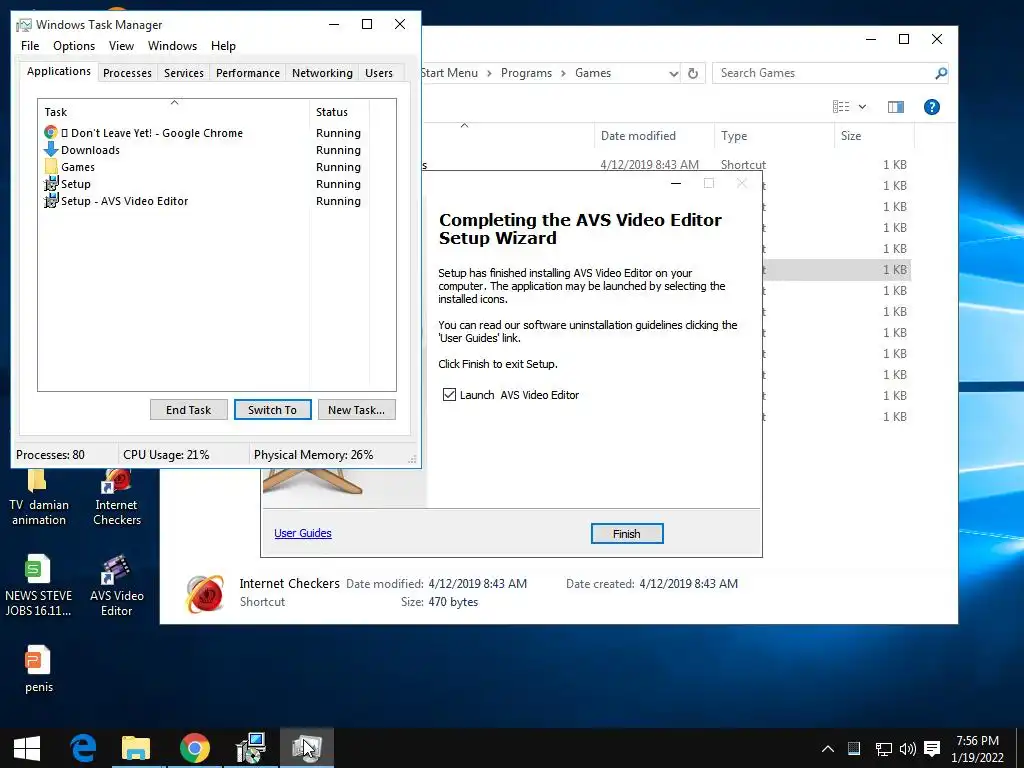1024x768 pixels.
Task: Switch to the Performance tab
Action: 248,72
